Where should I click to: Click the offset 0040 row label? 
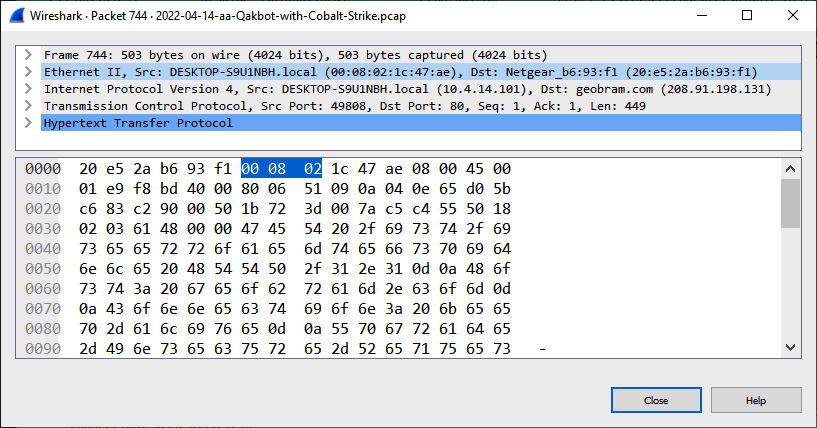coord(43,249)
